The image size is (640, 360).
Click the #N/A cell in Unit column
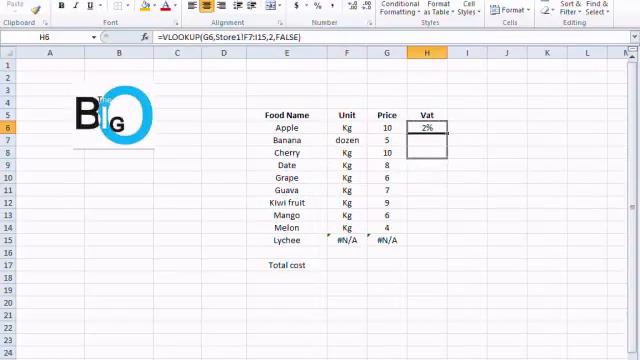pyautogui.click(x=347, y=240)
